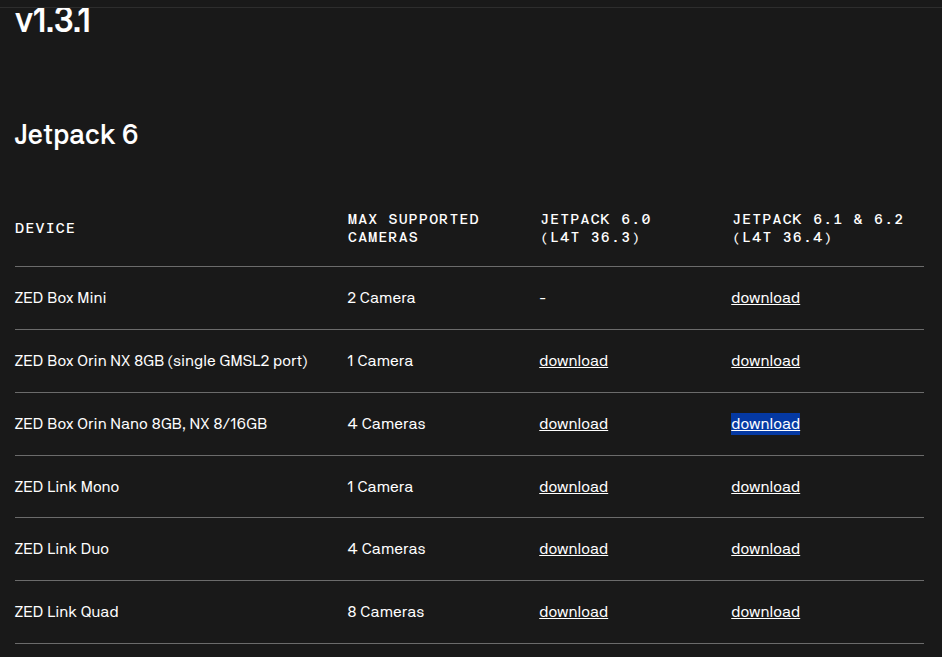Click the v1.3.1 version heading
942x657 pixels.
pos(53,21)
